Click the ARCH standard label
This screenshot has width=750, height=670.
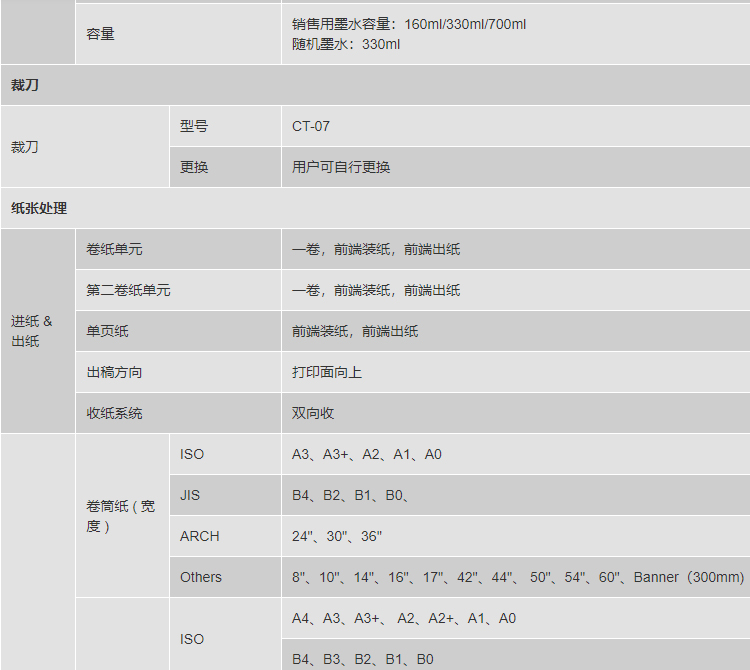click(x=200, y=536)
